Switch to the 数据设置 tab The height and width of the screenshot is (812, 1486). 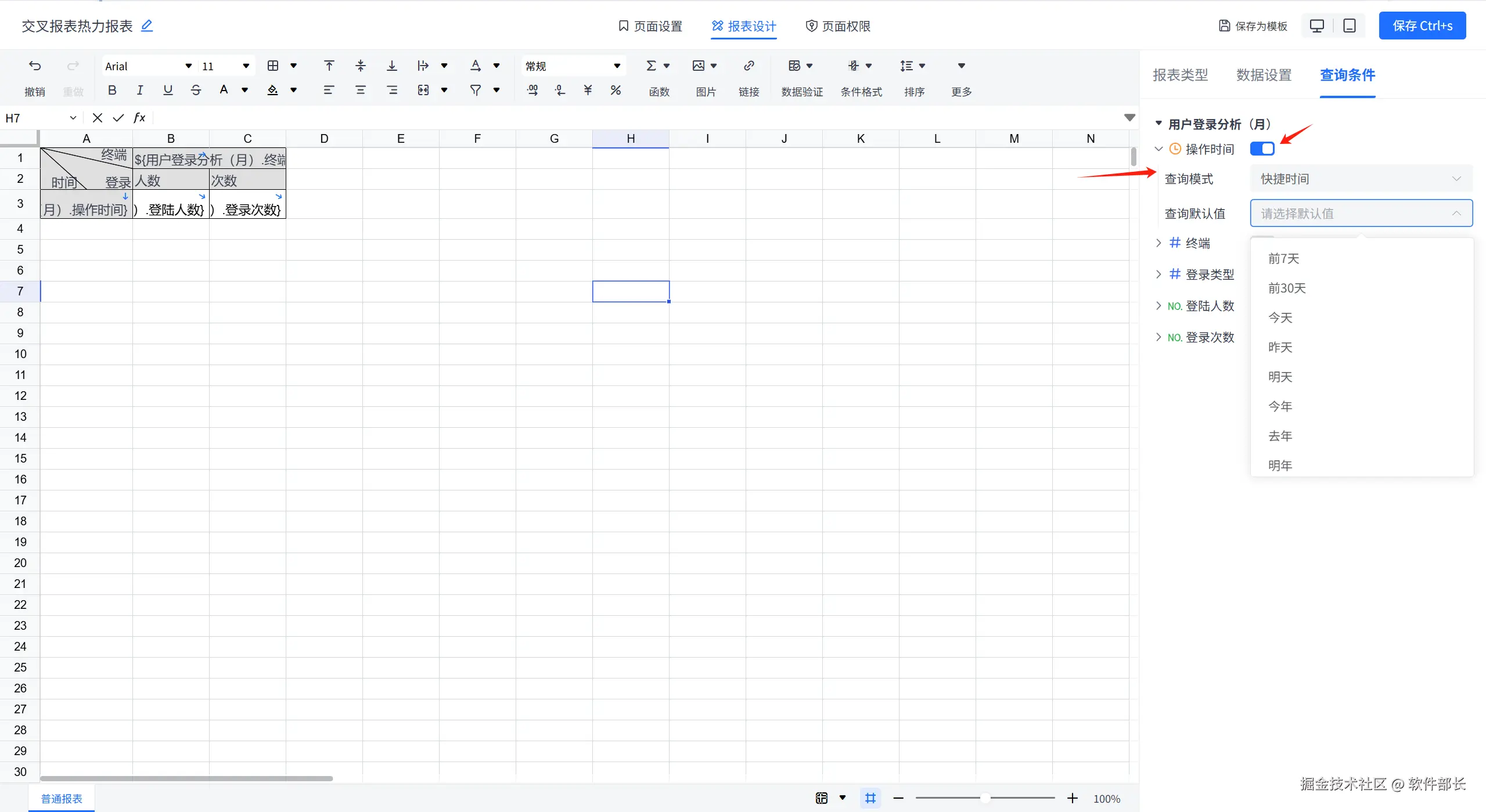(x=1264, y=75)
